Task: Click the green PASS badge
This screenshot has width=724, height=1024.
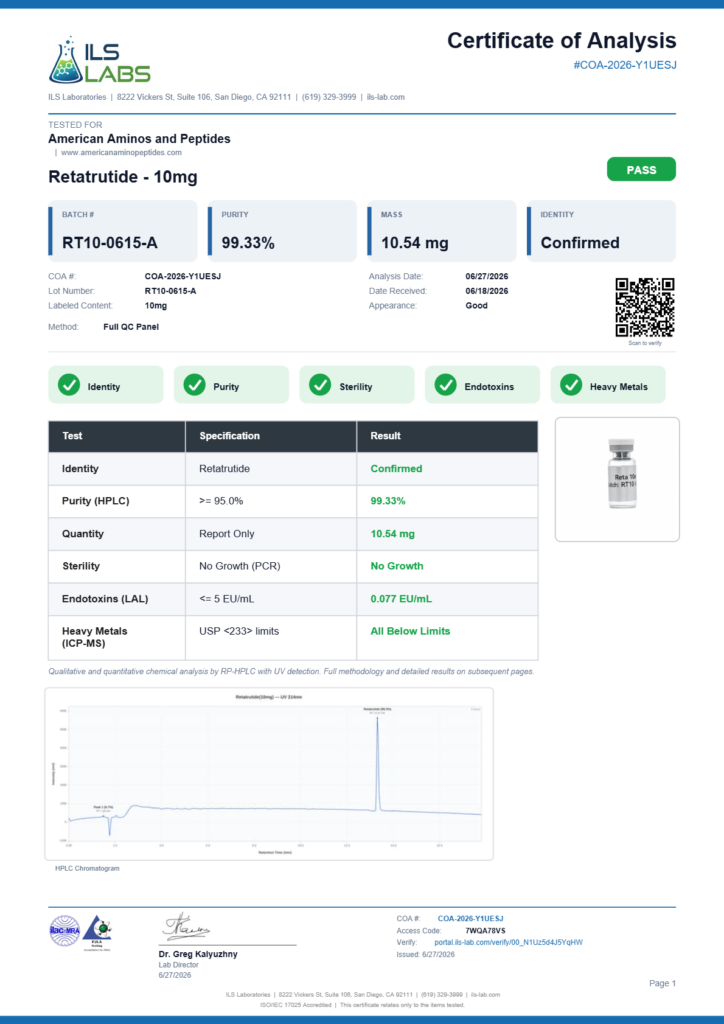Action: 641,170
